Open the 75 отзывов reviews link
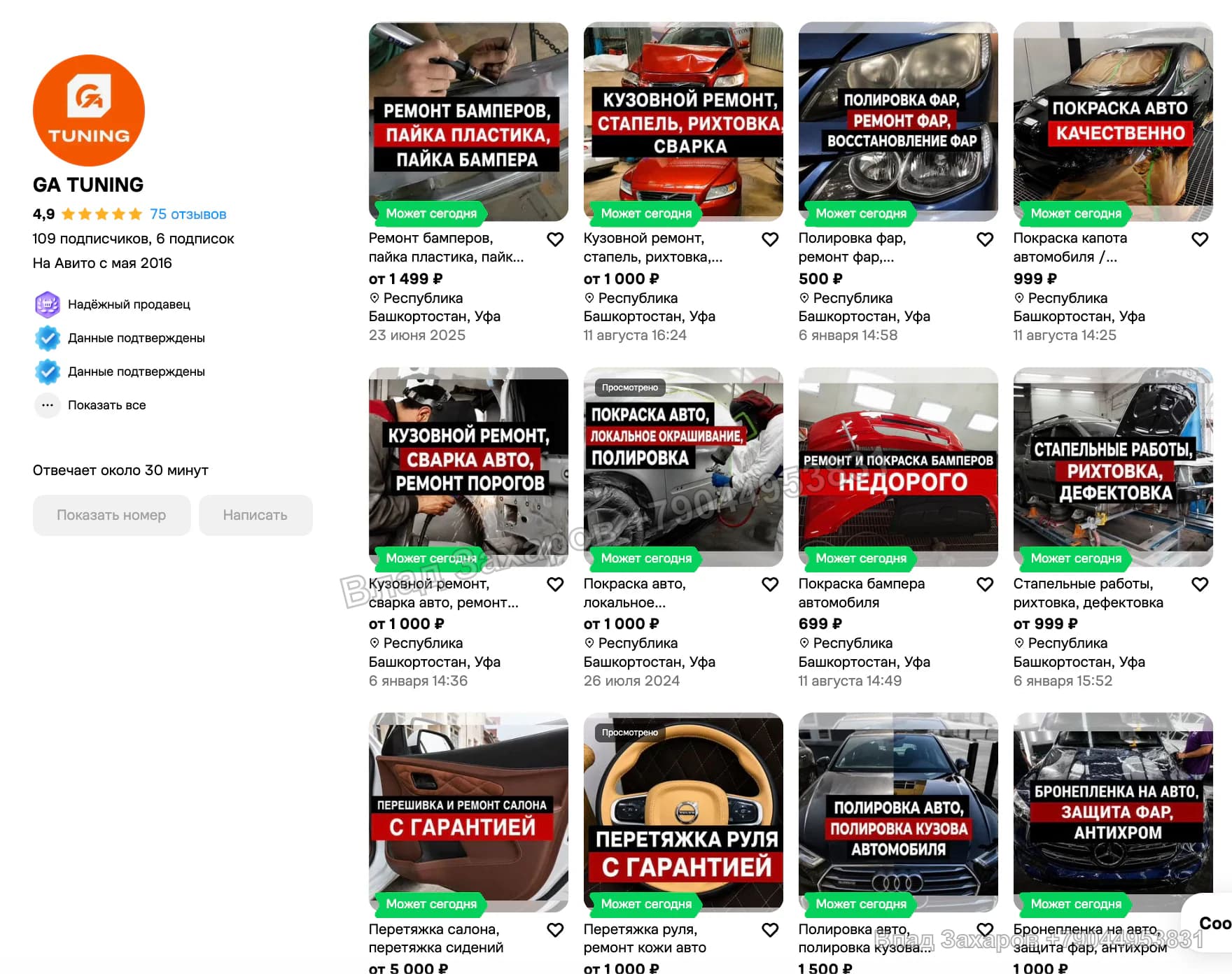 [188, 214]
